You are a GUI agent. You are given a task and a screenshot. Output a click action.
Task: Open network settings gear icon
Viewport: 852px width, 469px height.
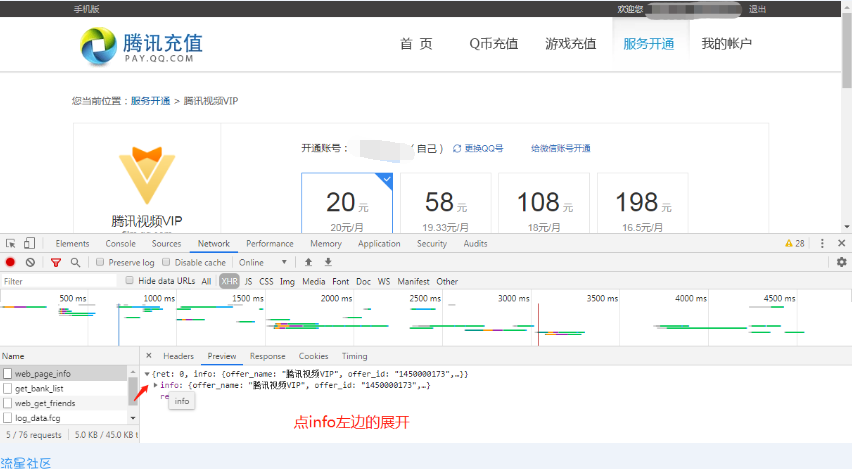pyautogui.click(x=842, y=262)
